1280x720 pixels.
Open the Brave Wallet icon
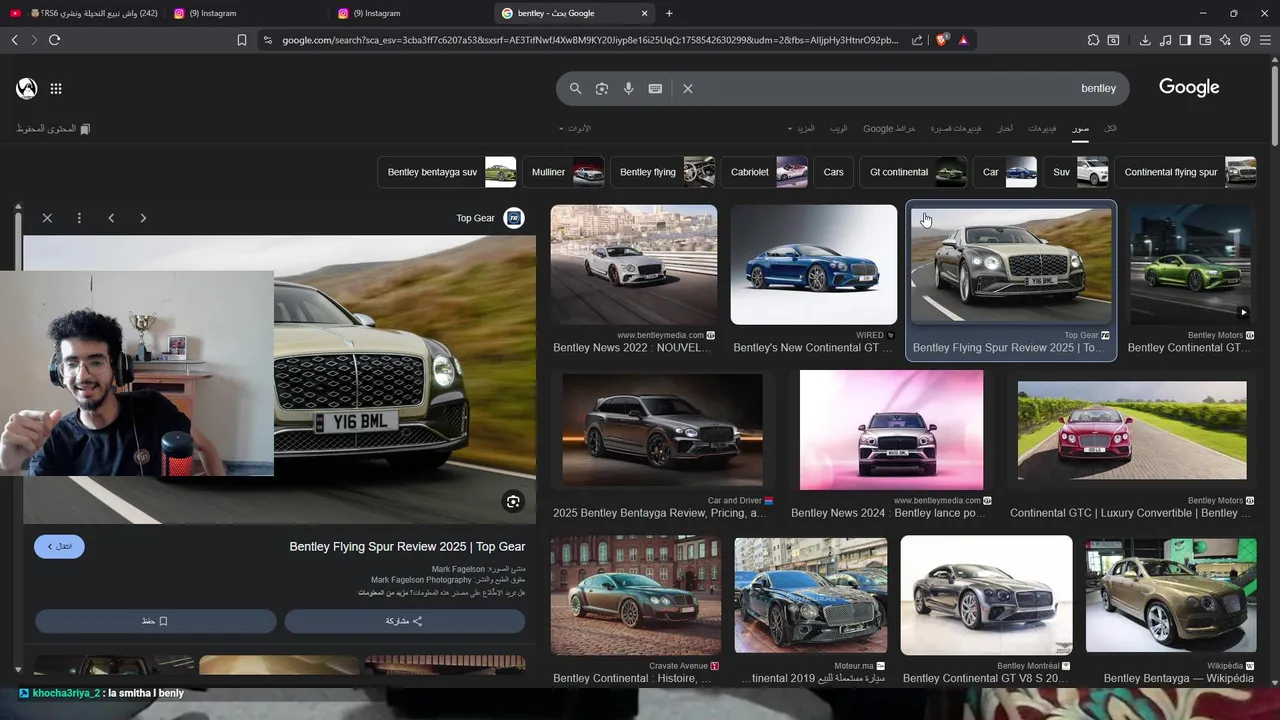point(1205,40)
